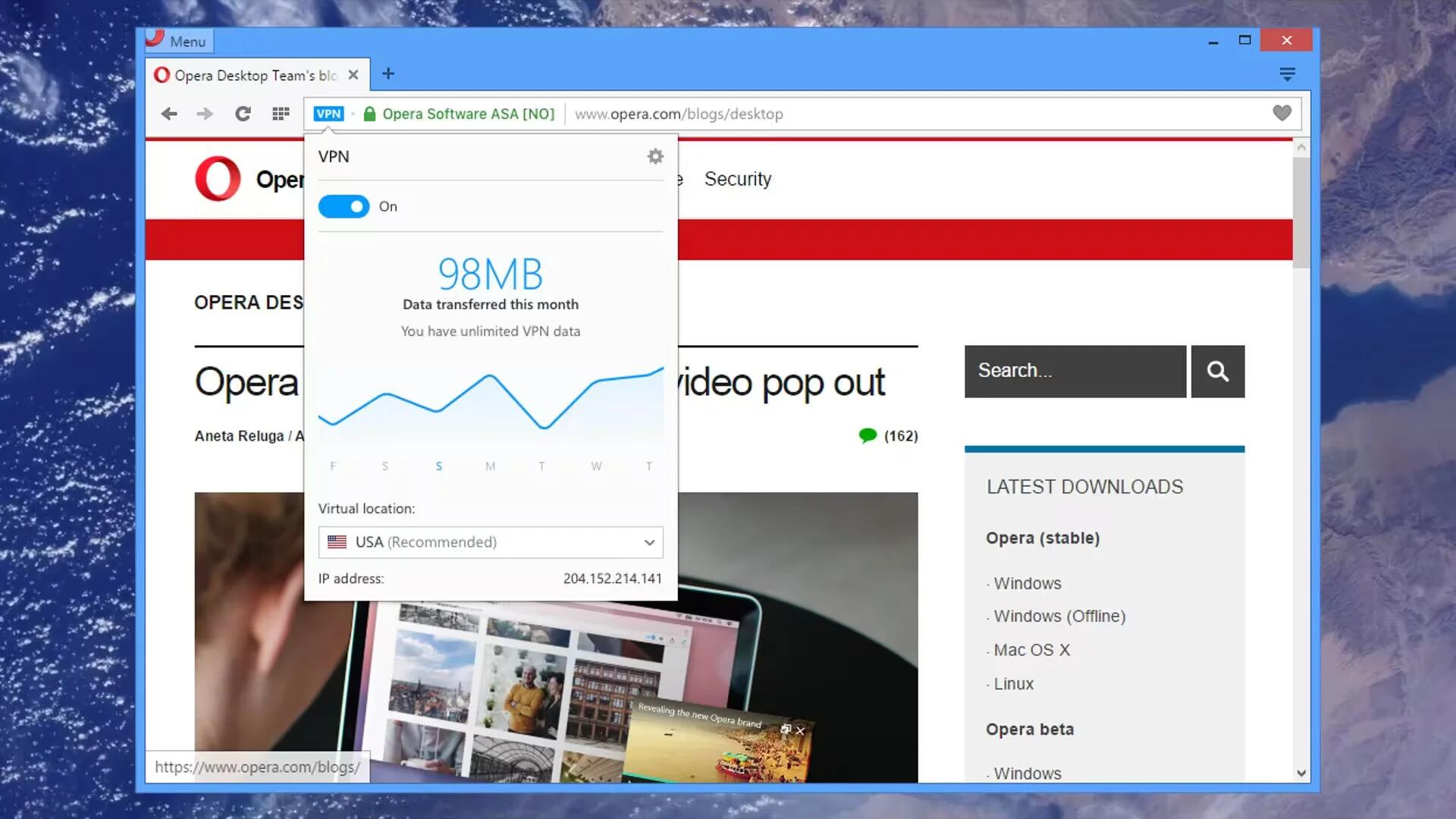Viewport: 1456px width, 819px height.
Task: Open the Opera Menu button
Action: tap(179, 41)
